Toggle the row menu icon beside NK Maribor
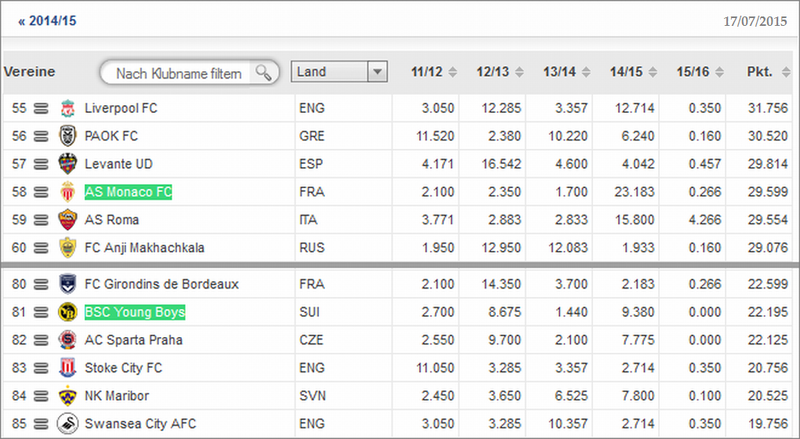The image size is (800, 439). click(41, 396)
